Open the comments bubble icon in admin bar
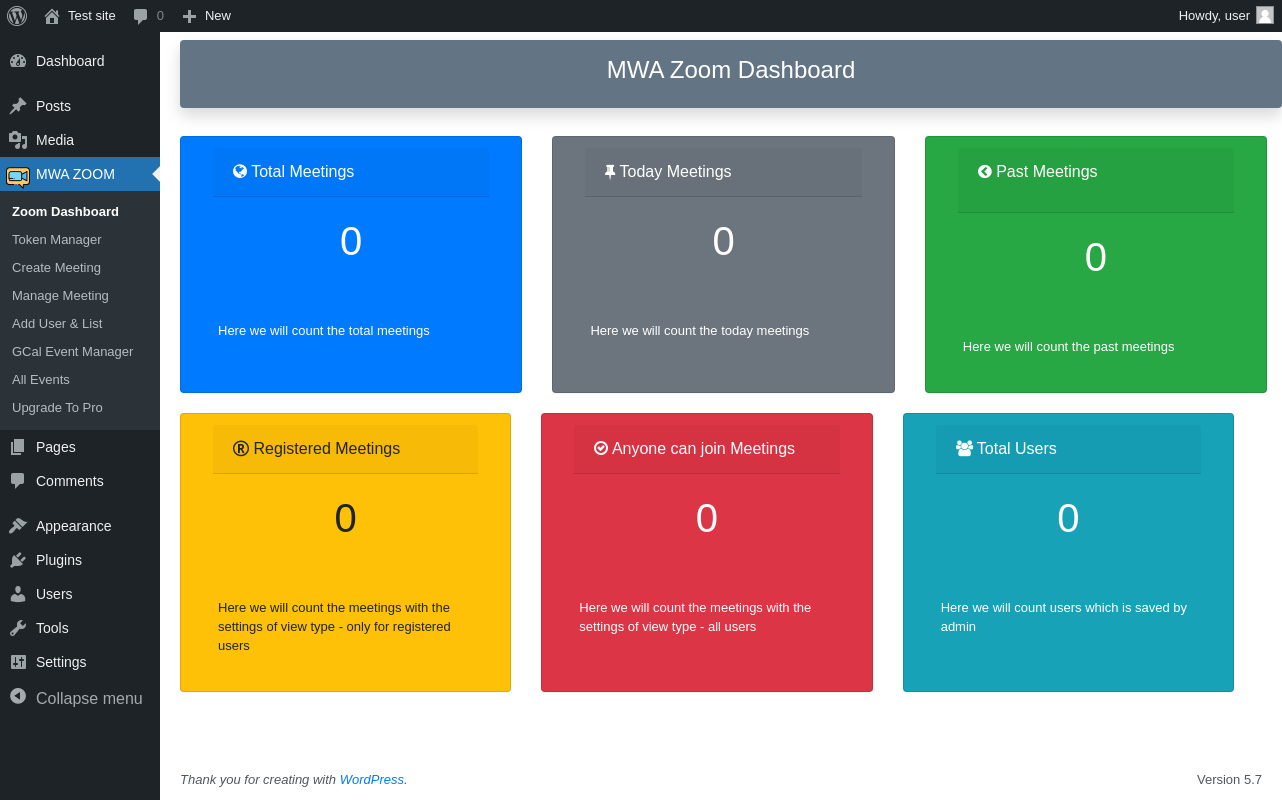The image size is (1282, 800). tap(141, 16)
